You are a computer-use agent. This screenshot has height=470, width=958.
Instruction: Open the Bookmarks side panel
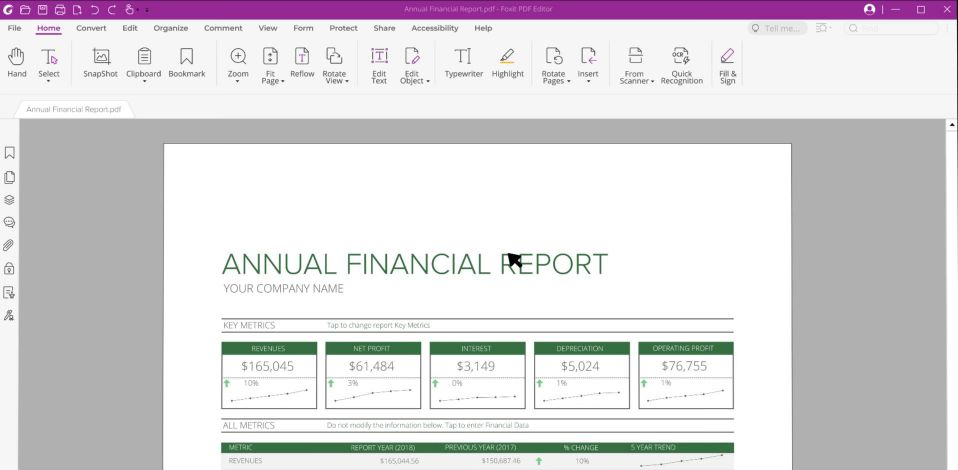coord(9,153)
